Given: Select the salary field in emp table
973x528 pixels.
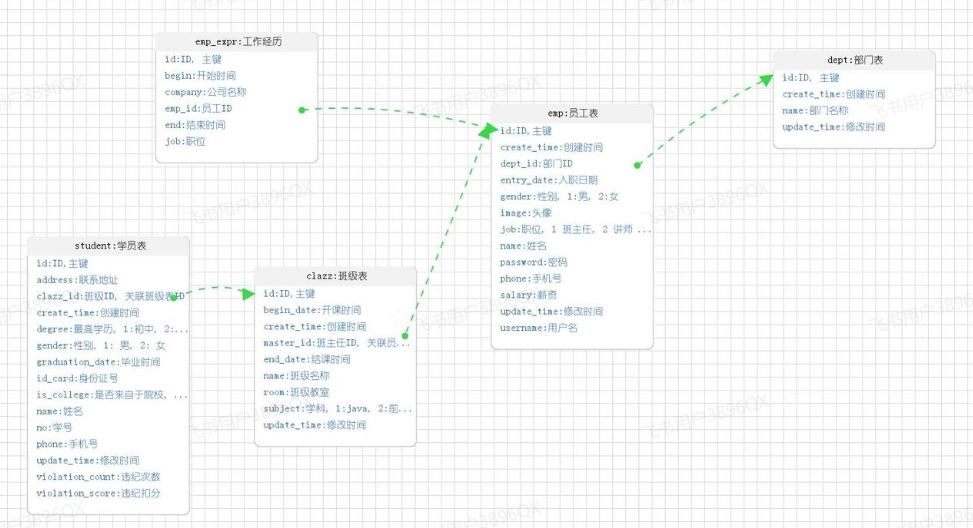Looking at the screenshot, I should (x=529, y=295).
